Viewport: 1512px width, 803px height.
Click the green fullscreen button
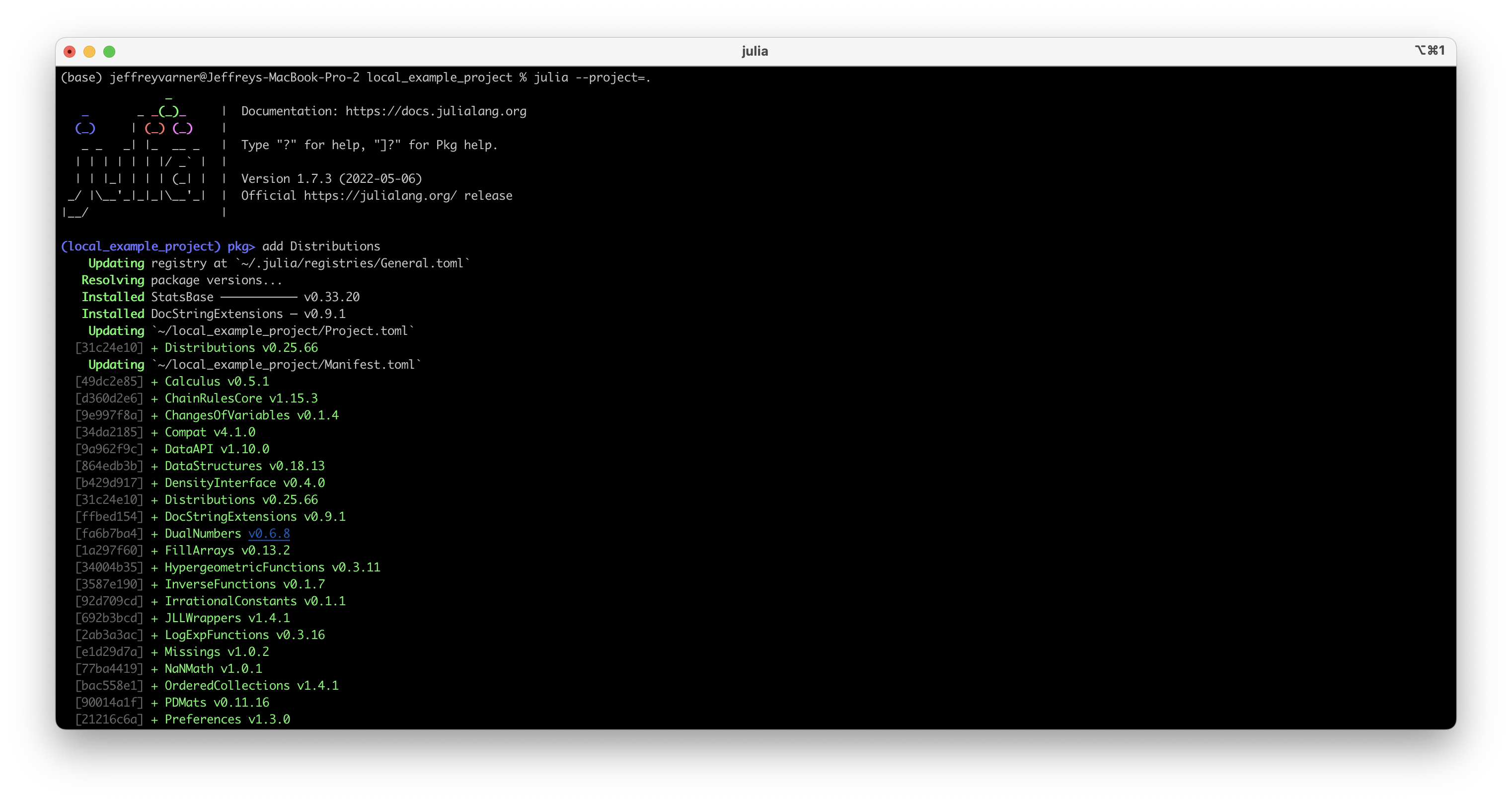(109, 52)
